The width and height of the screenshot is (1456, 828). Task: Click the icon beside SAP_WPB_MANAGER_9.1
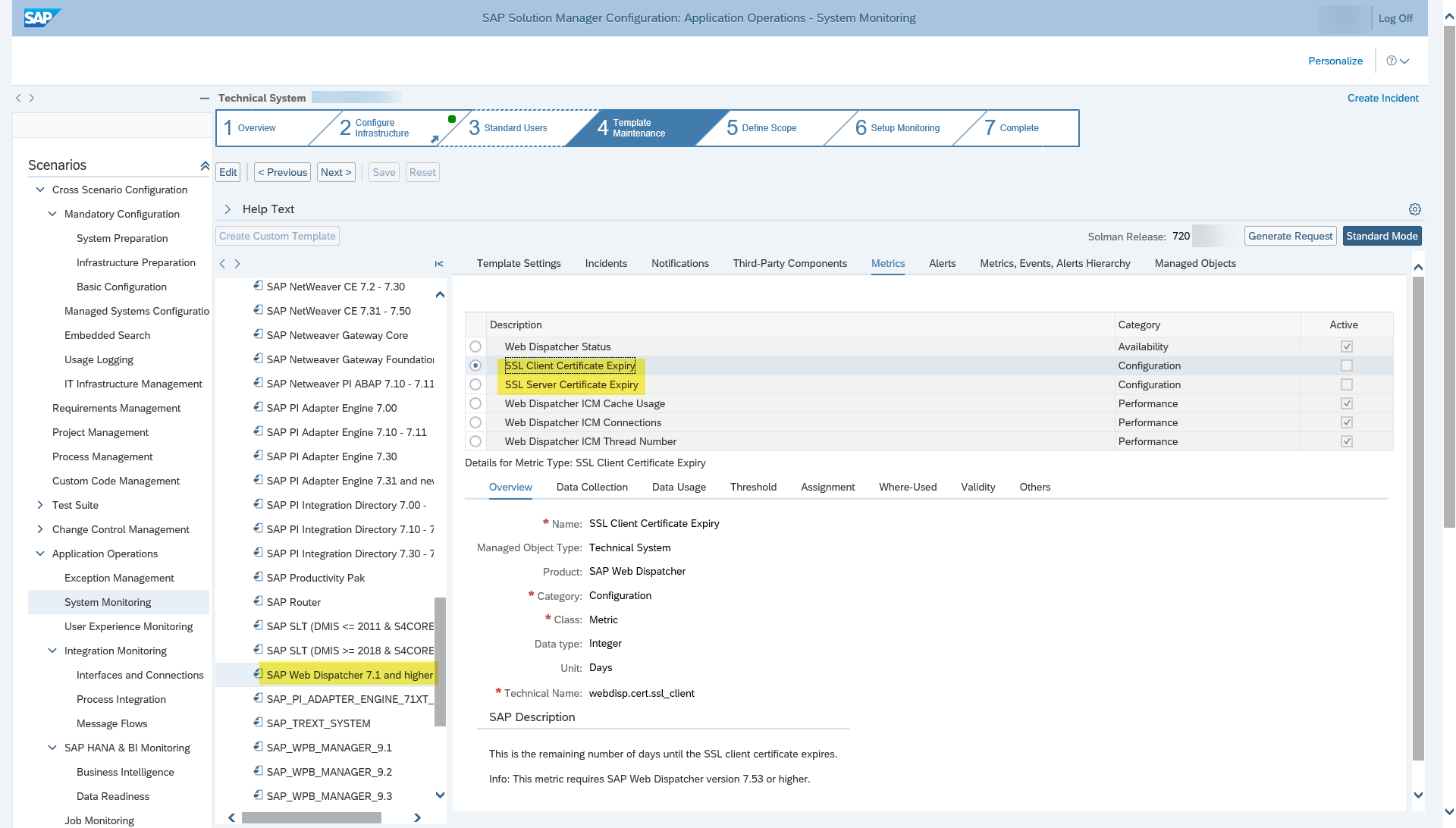point(258,747)
